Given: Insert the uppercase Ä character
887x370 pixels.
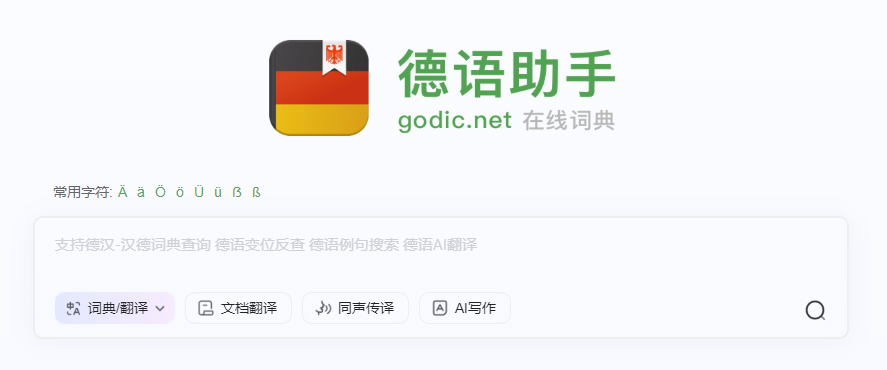Looking at the screenshot, I should 123,192.
